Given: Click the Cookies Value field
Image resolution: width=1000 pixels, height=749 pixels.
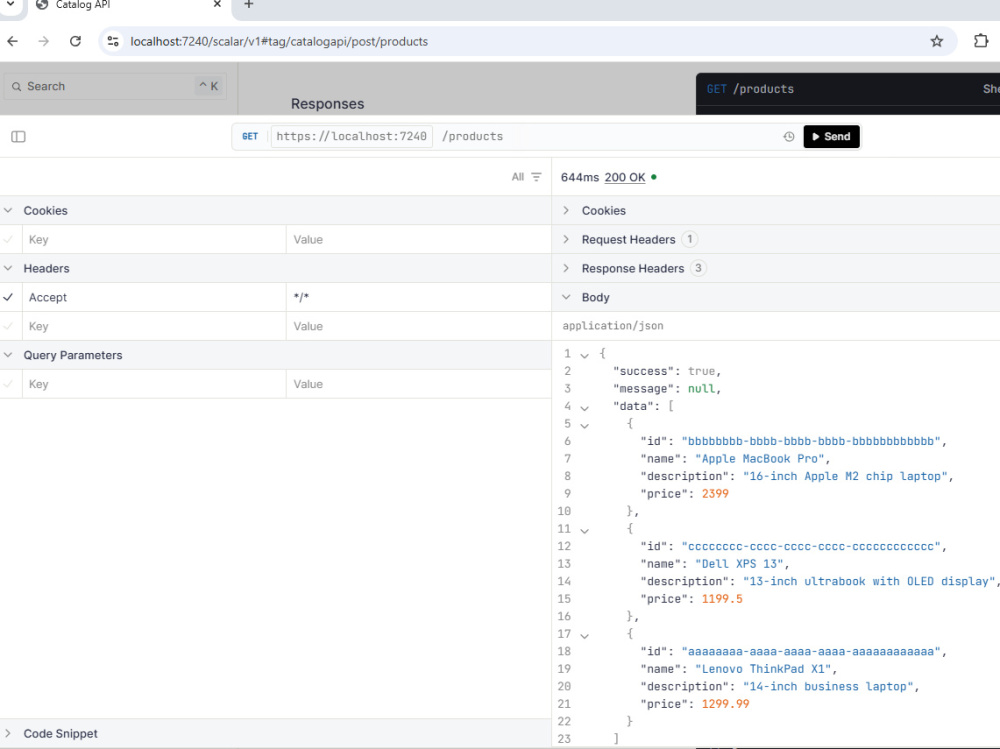Looking at the screenshot, I should tap(418, 240).
